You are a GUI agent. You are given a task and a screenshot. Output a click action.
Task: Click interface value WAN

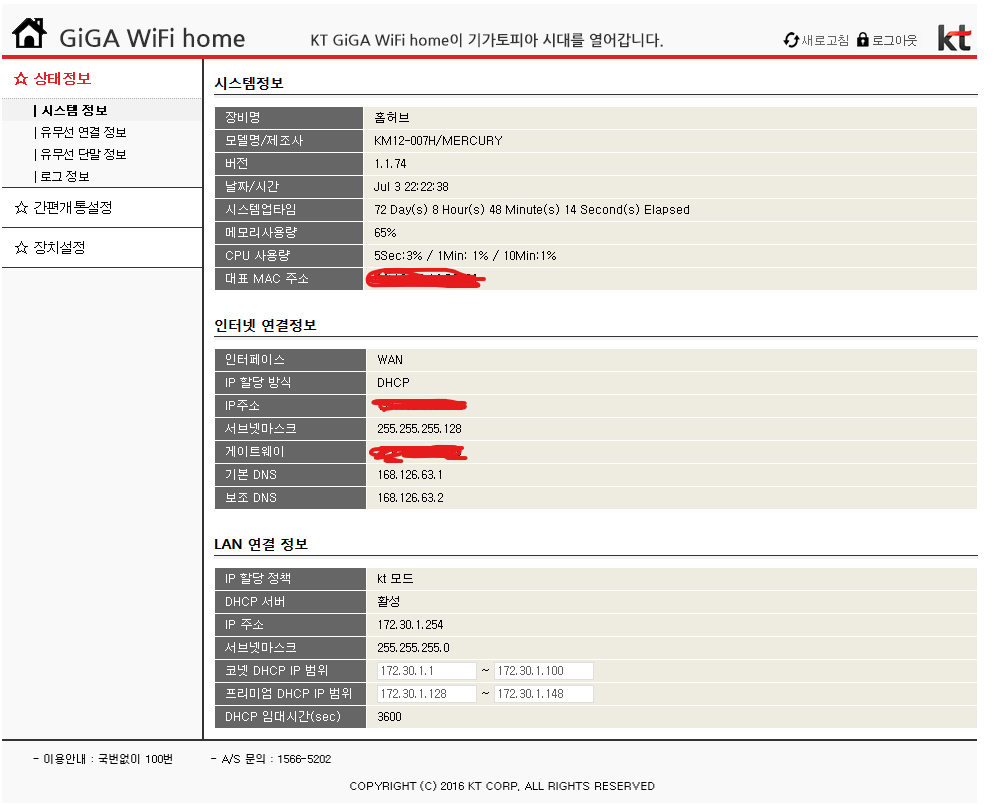click(x=390, y=360)
